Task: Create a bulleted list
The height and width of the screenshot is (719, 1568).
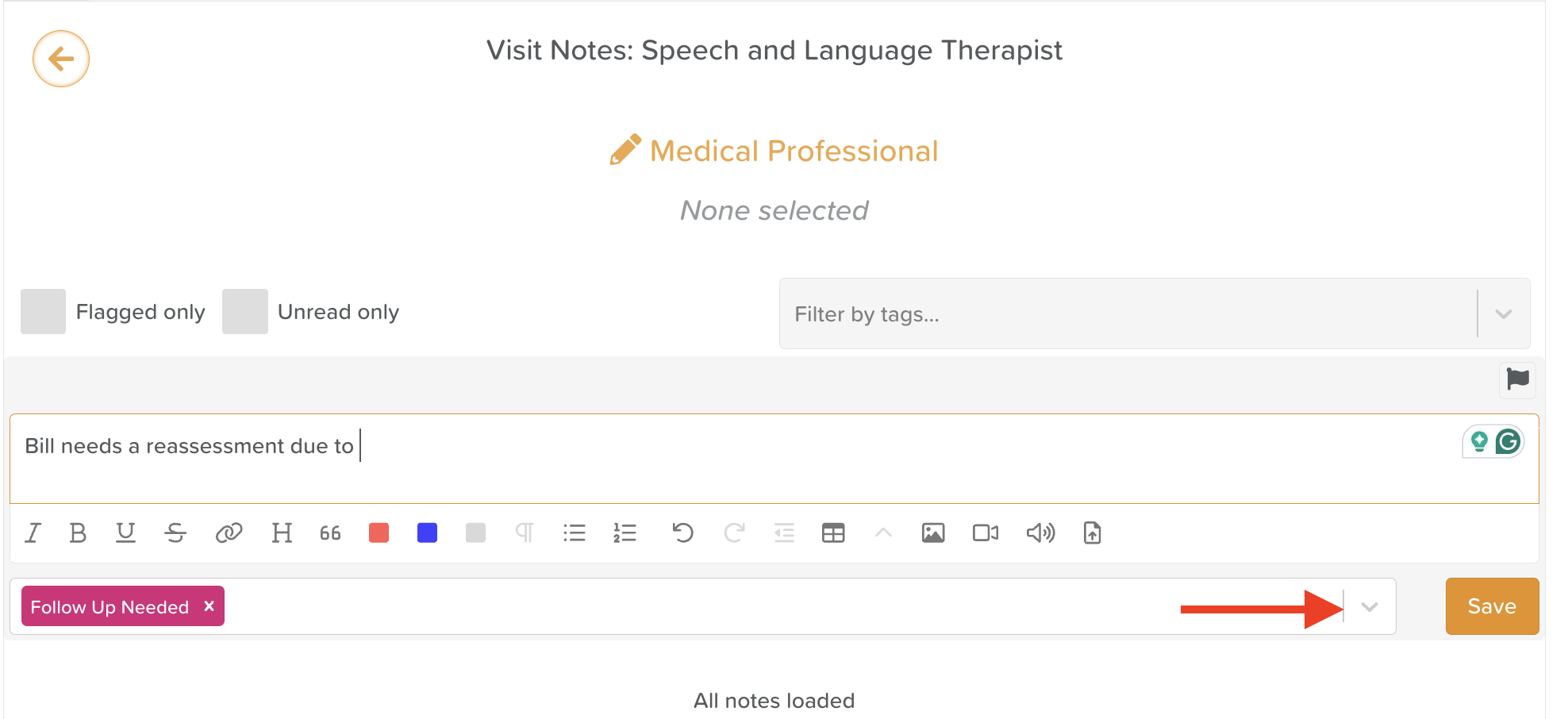Action: coord(575,533)
